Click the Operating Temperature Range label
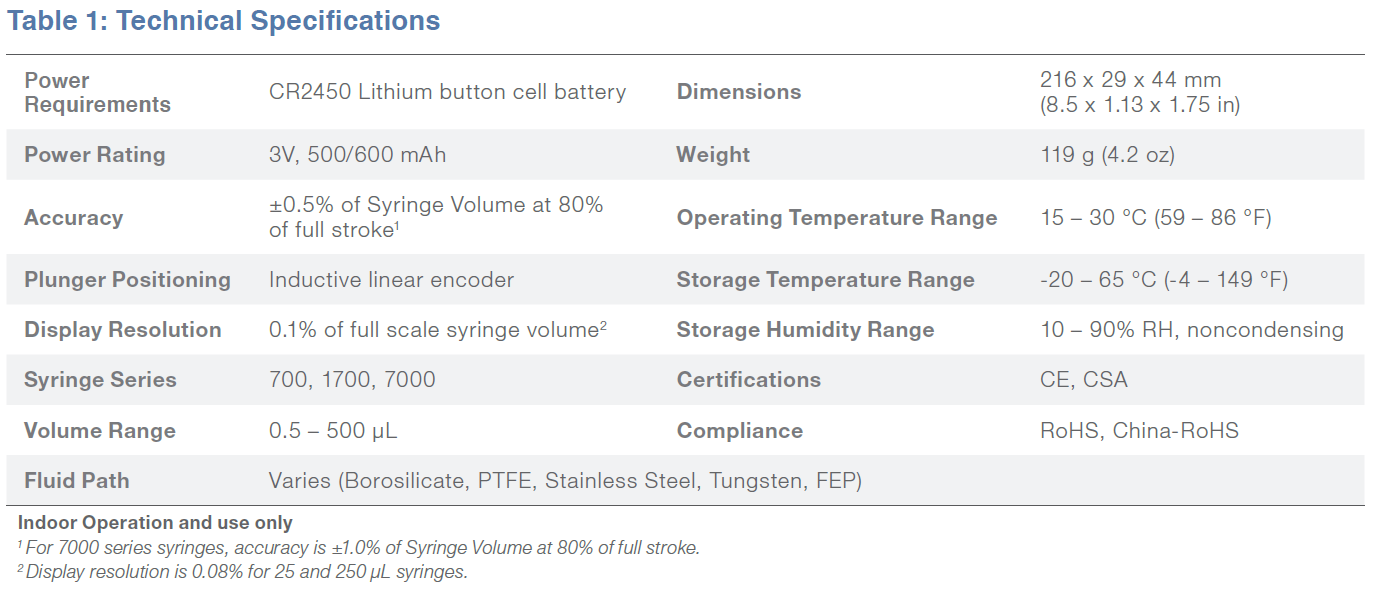Viewport: 1382px width, 592px height. tap(837, 218)
